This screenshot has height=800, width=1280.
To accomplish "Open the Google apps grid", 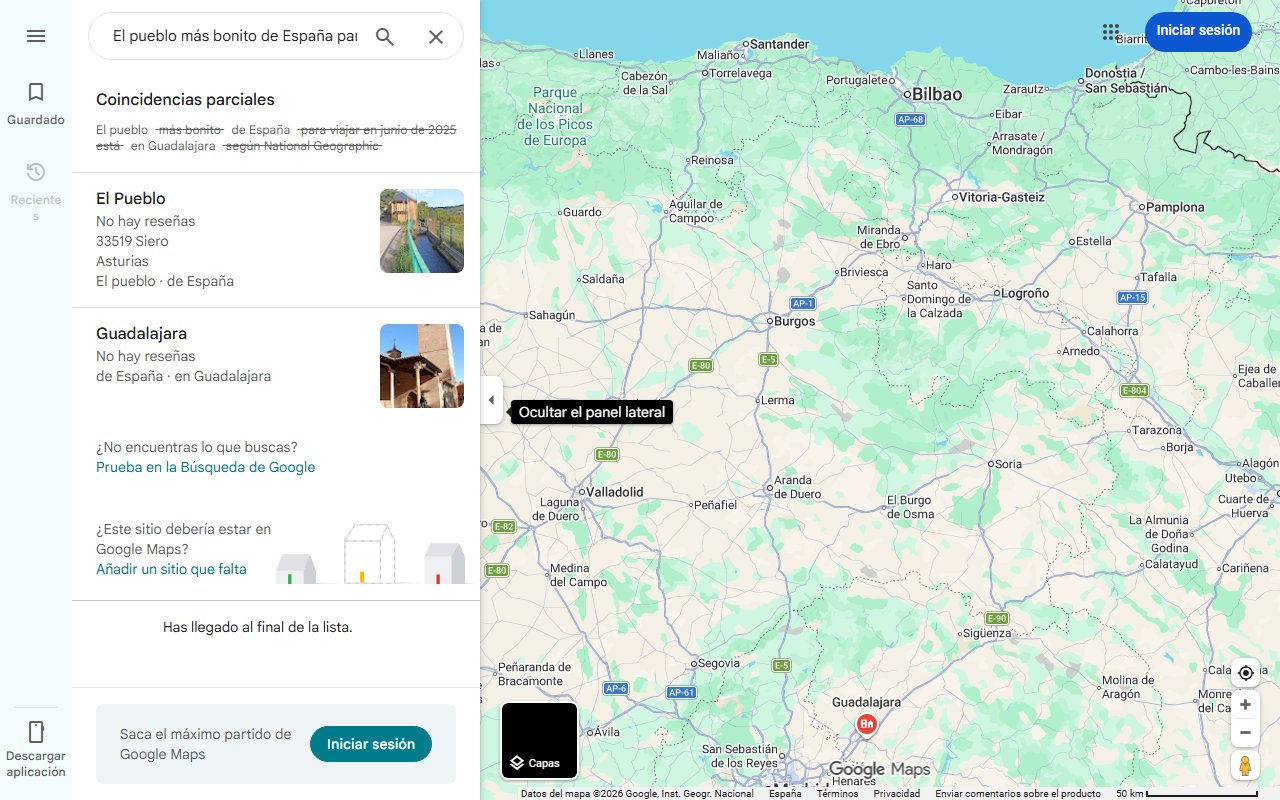I will pos(1111,32).
